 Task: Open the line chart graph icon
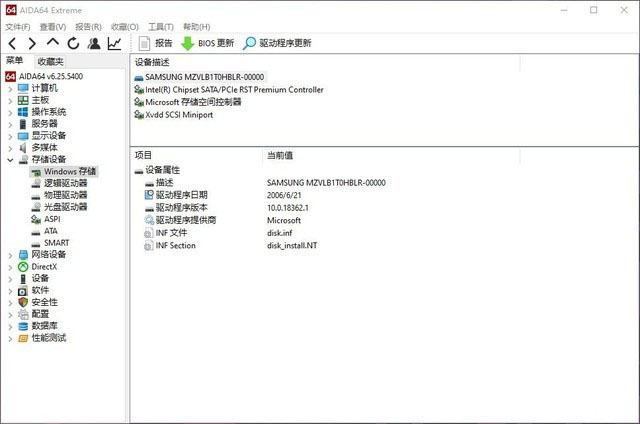(115, 43)
